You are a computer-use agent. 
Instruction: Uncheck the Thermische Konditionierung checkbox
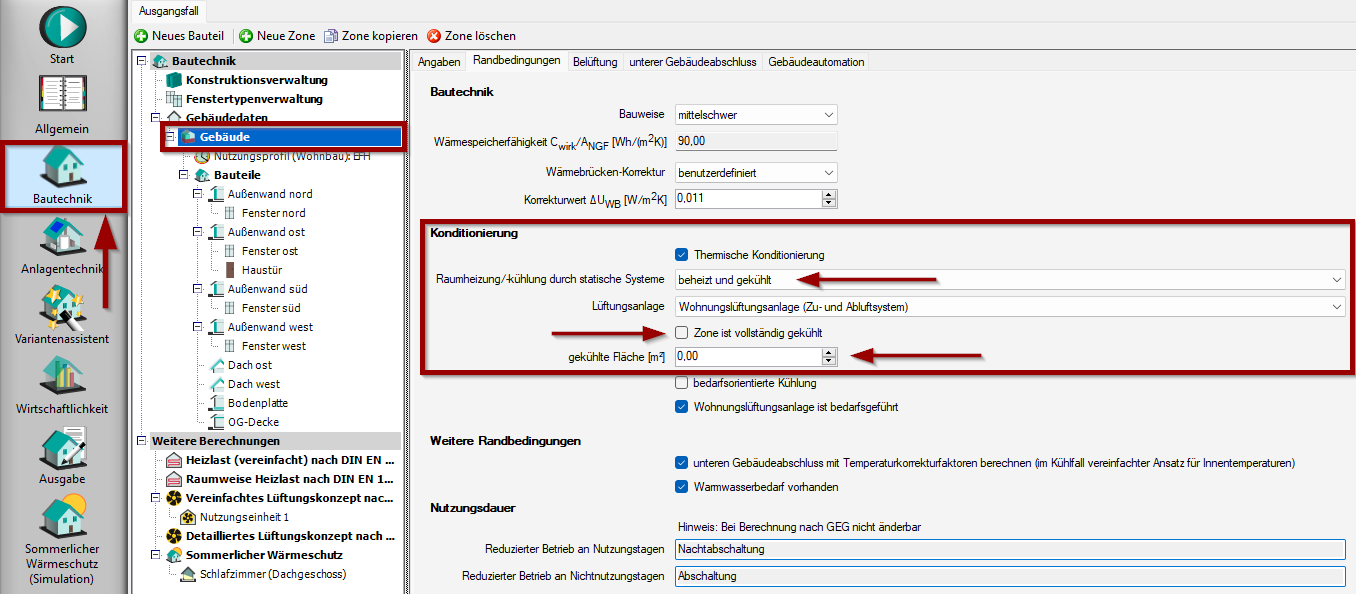pyautogui.click(x=682, y=255)
